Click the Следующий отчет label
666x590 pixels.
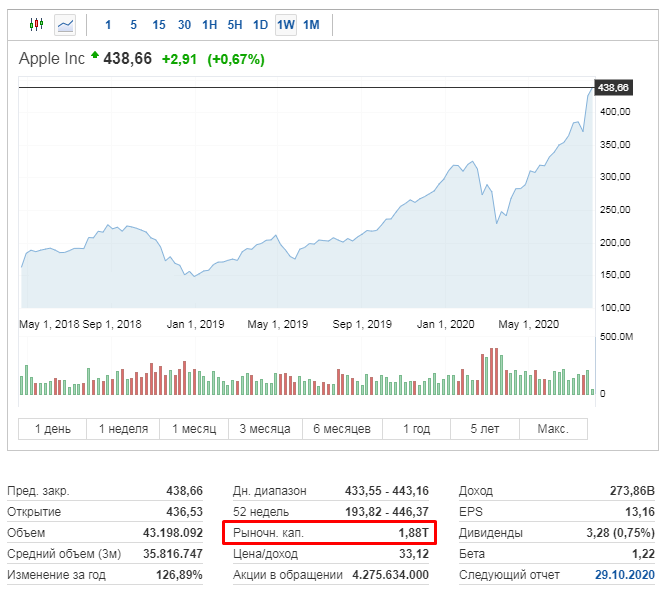pyautogui.click(x=509, y=575)
